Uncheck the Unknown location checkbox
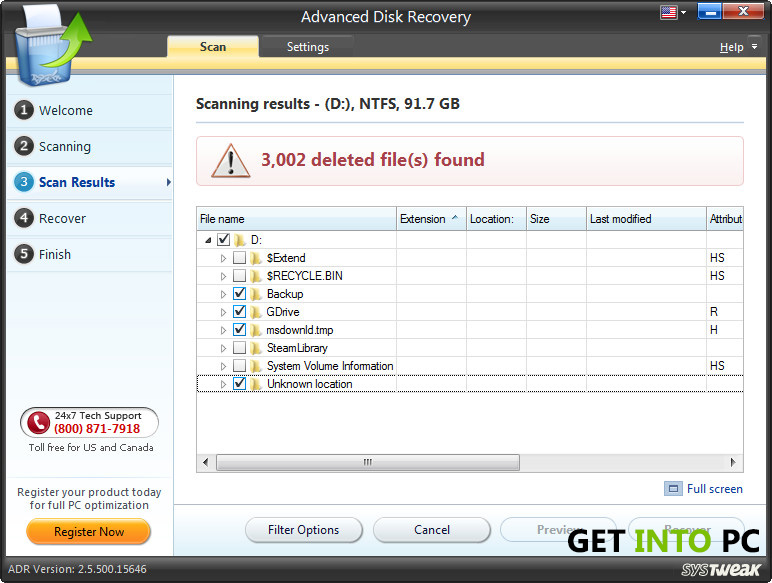The image size is (772, 583). [x=239, y=384]
